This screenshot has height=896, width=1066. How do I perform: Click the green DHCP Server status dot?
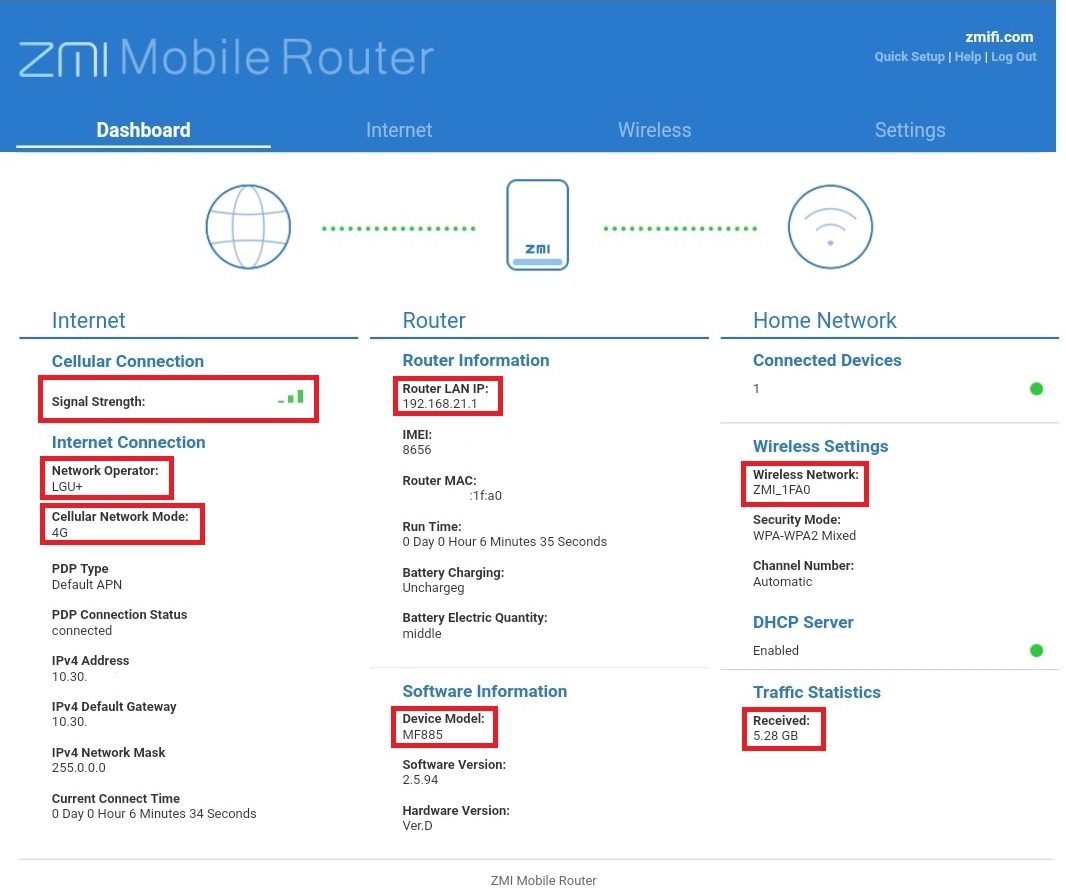click(x=1036, y=651)
